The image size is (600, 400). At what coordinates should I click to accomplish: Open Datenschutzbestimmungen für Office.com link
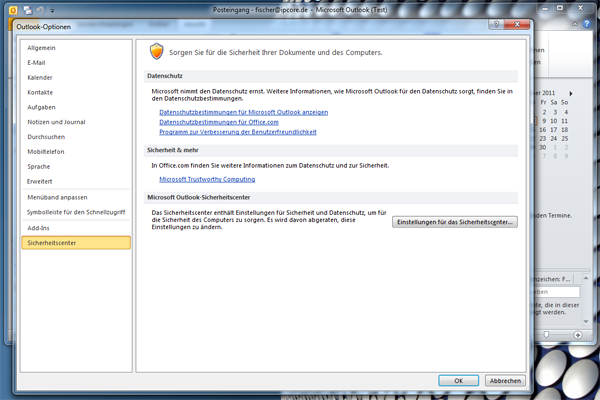point(219,122)
